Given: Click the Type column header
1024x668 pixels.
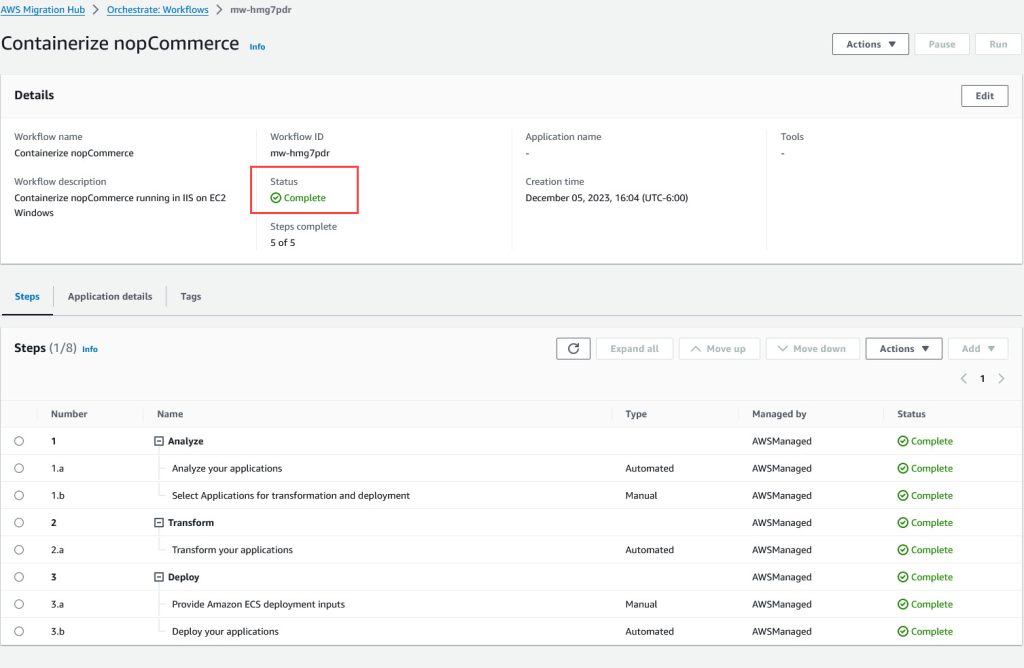Looking at the screenshot, I should pyautogui.click(x=635, y=414).
